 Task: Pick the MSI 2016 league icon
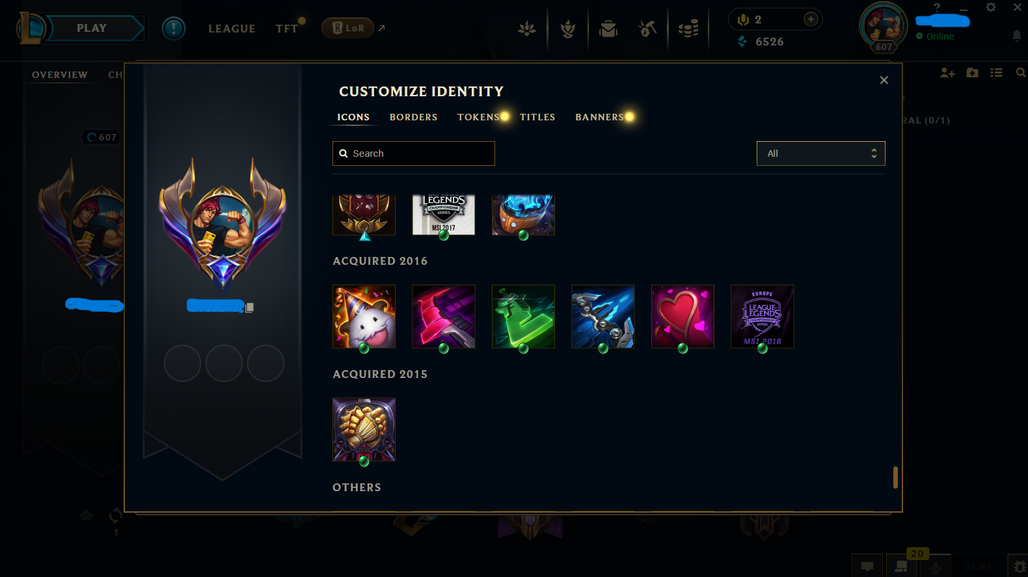pyautogui.click(x=762, y=317)
